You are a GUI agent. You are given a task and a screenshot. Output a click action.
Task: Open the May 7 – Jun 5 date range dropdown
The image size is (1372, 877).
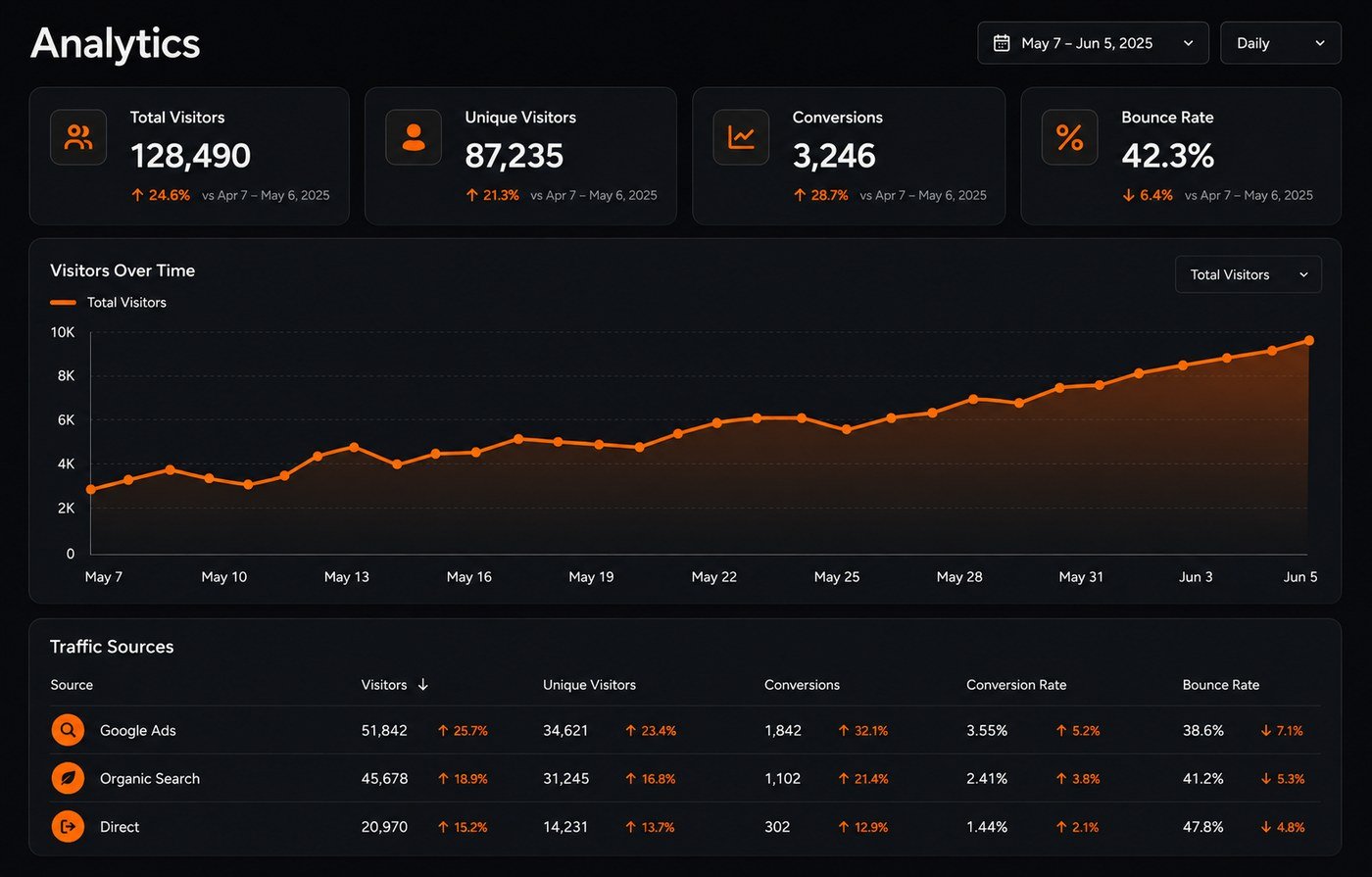[x=1093, y=43]
